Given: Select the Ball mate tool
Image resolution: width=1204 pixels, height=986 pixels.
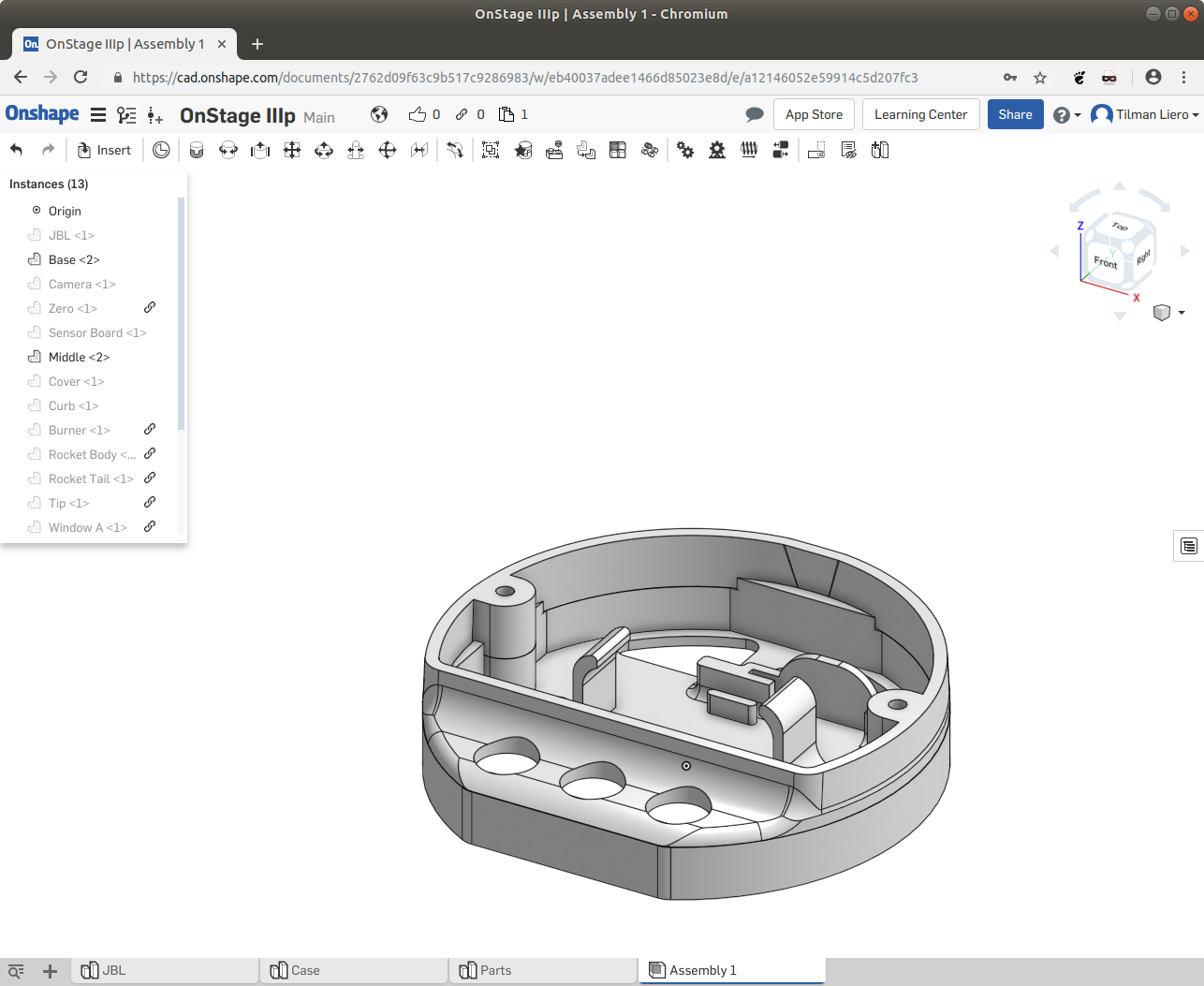Looking at the screenshot, I should (388, 150).
